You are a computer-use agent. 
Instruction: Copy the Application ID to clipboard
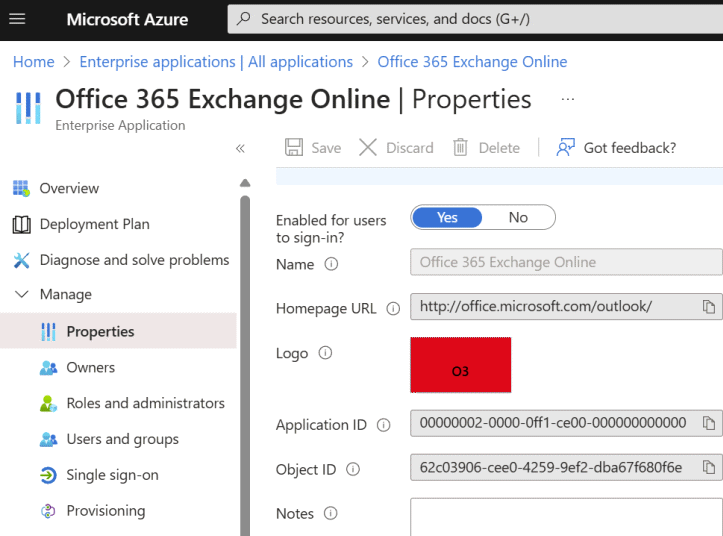tap(709, 423)
